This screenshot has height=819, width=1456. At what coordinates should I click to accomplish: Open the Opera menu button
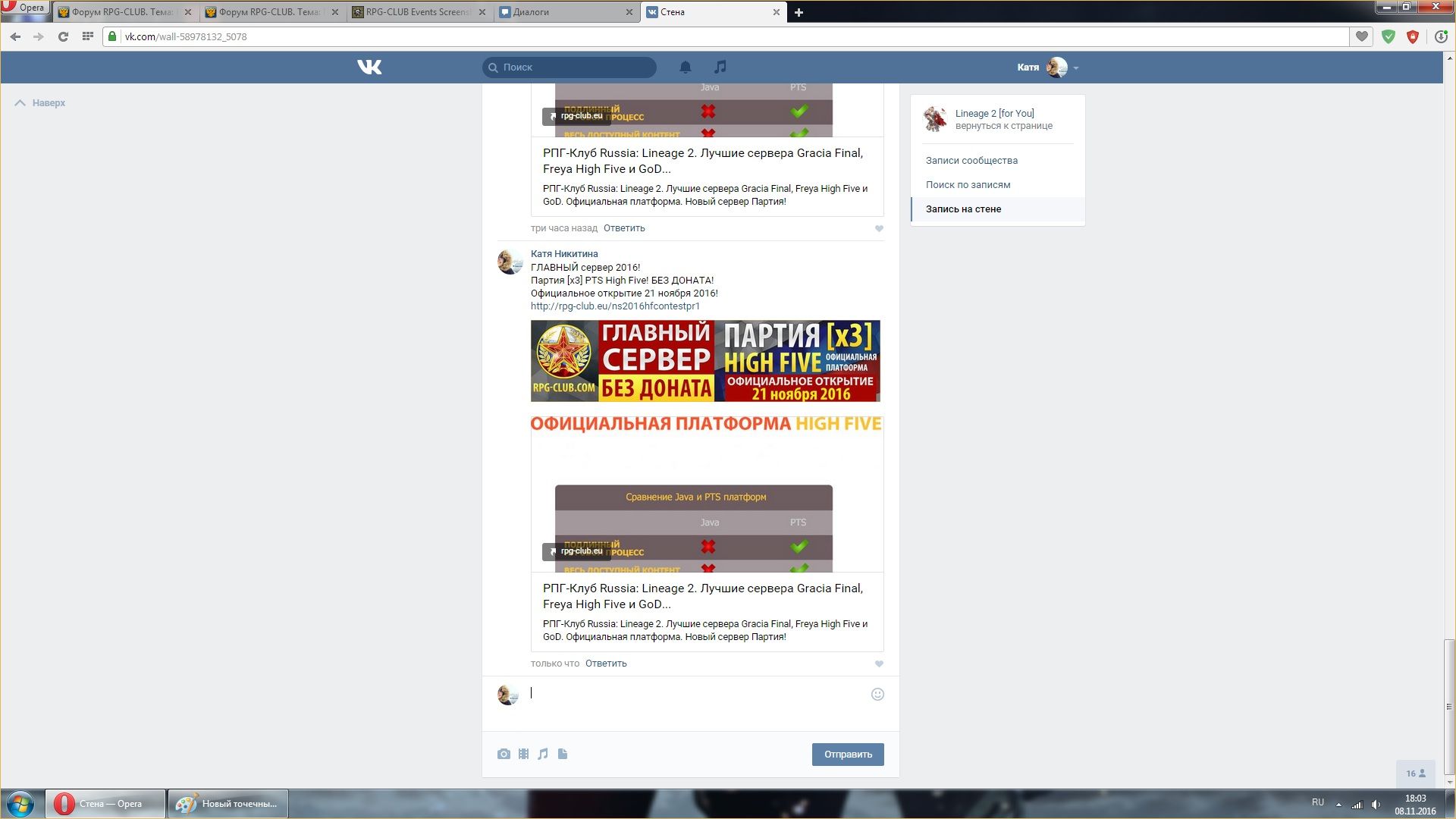pyautogui.click(x=24, y=8)
